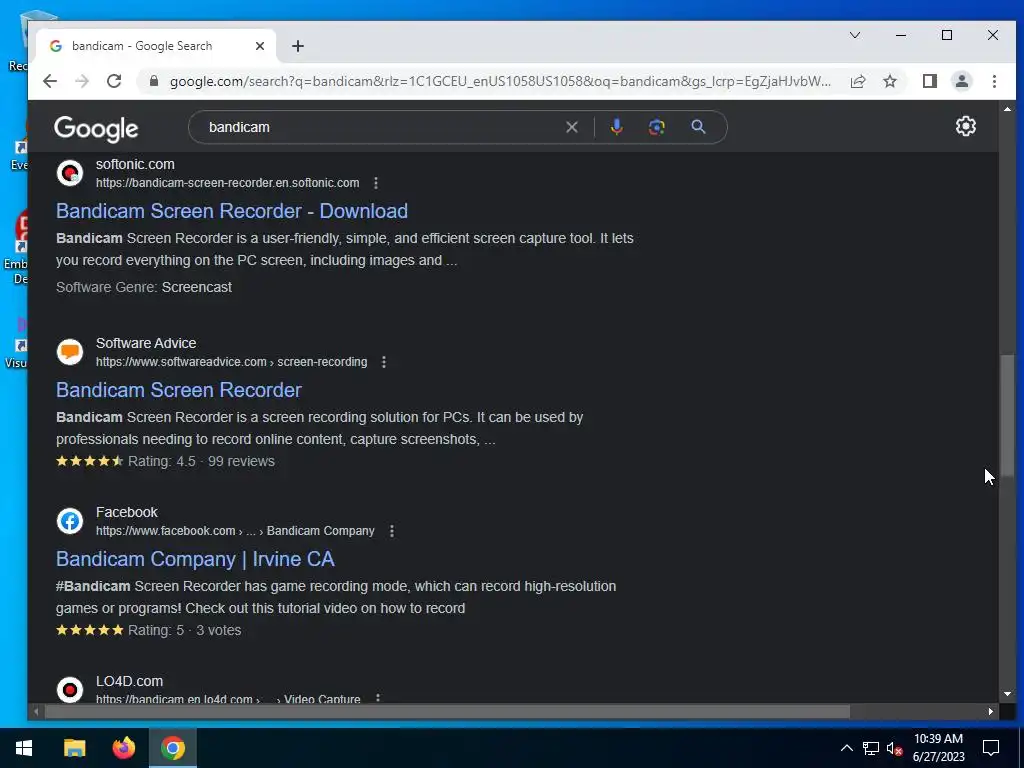This screenshot has width=1024, height=768.
Task: Open Chrome tab search chevron
Action: (x=854, y=35)
